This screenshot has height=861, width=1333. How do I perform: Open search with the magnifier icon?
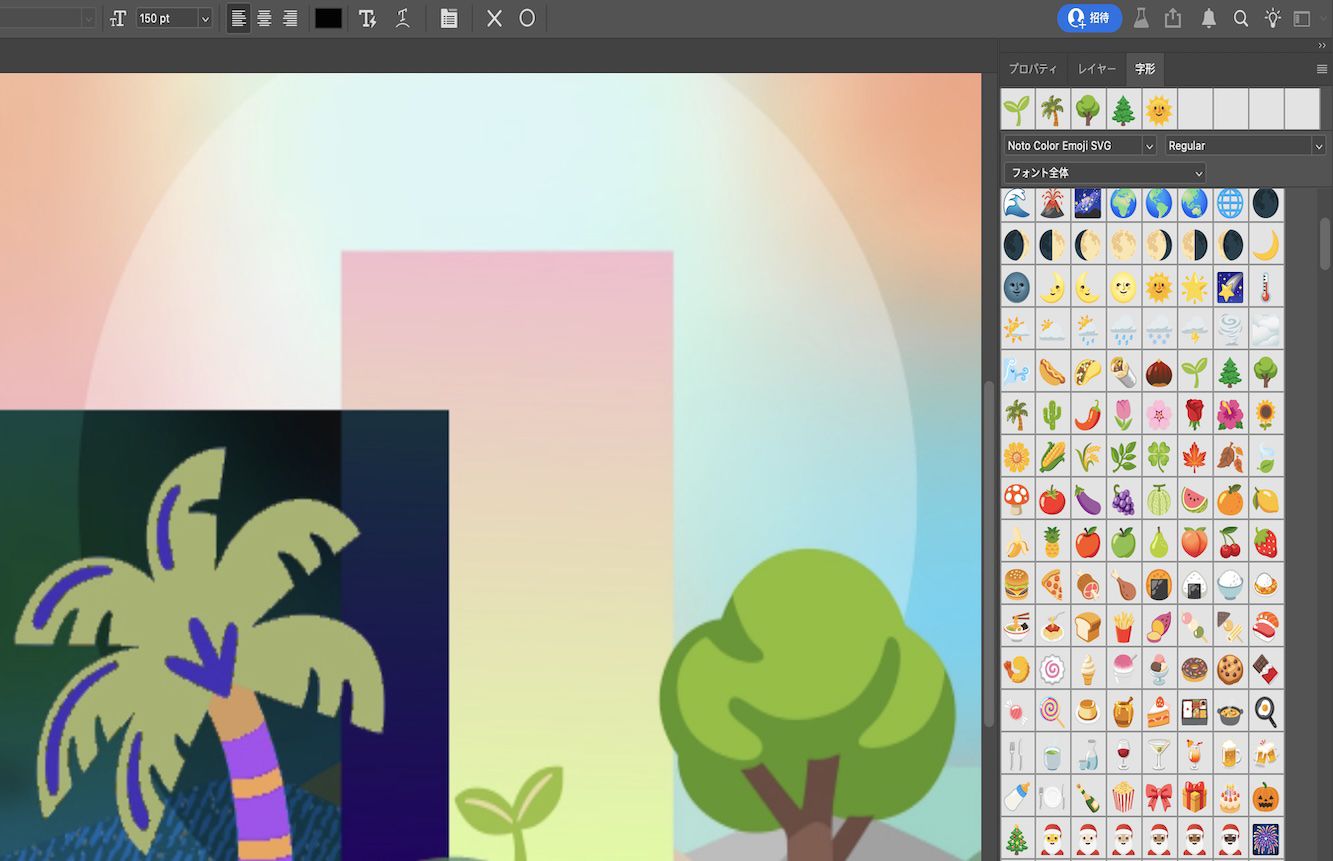[x=1241, y=18]
